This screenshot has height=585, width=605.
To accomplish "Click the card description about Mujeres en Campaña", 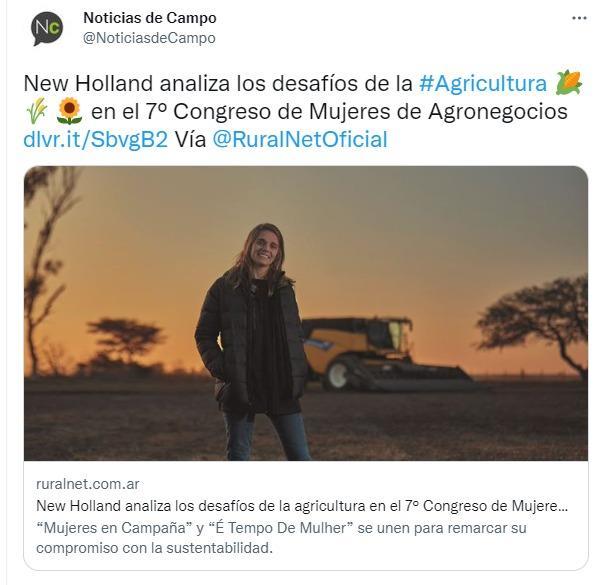I will pyautogui.click(x=281, y=538).
